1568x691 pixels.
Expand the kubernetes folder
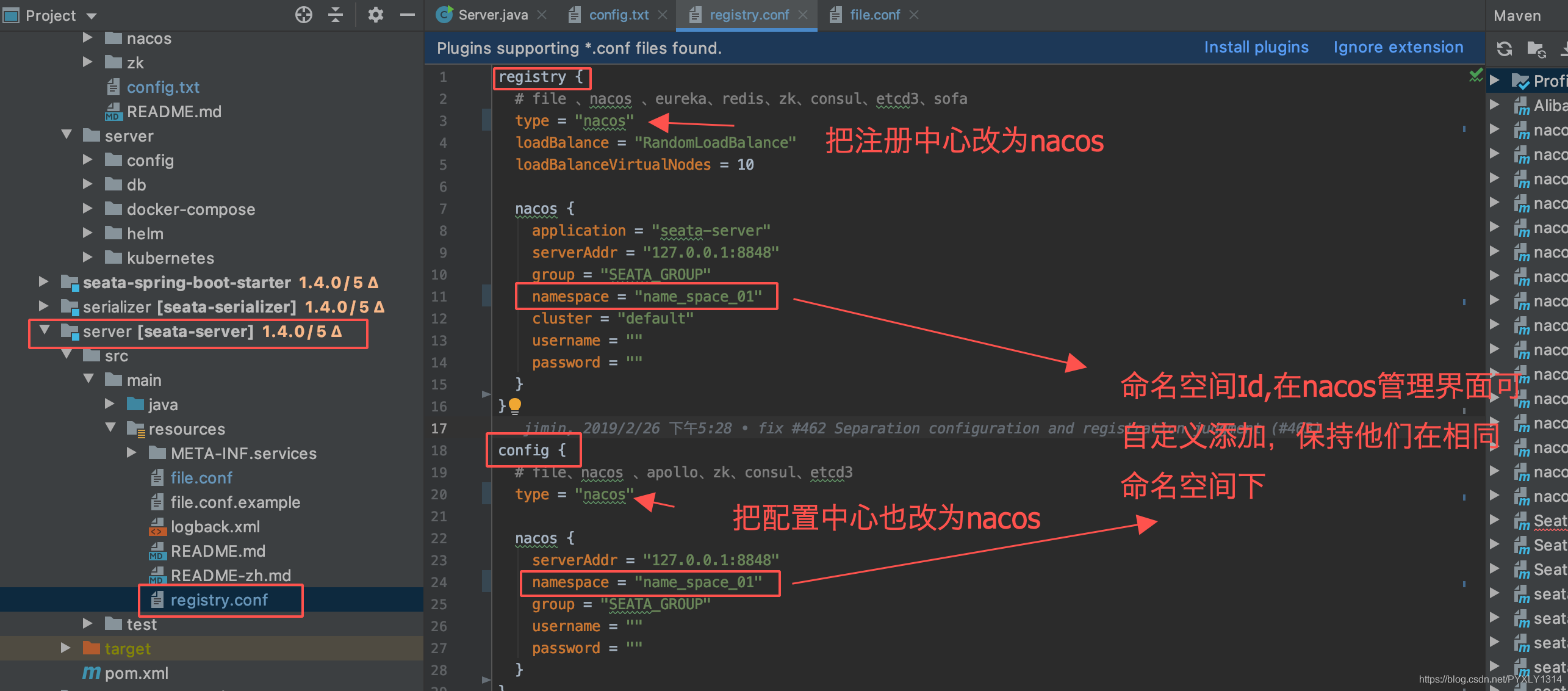click(87, 258)
